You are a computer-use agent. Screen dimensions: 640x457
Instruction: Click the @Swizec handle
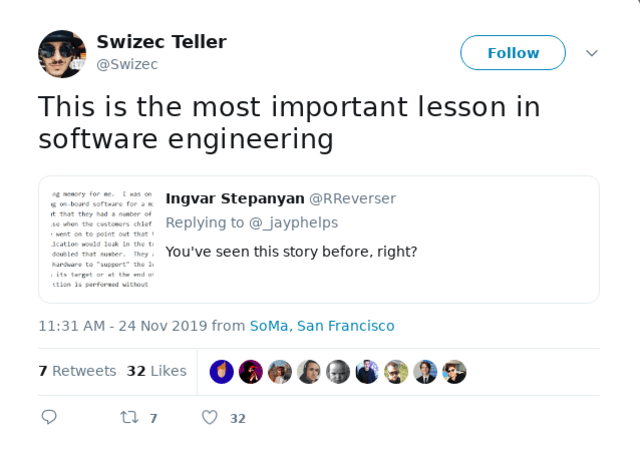click(x=127, y=64)
